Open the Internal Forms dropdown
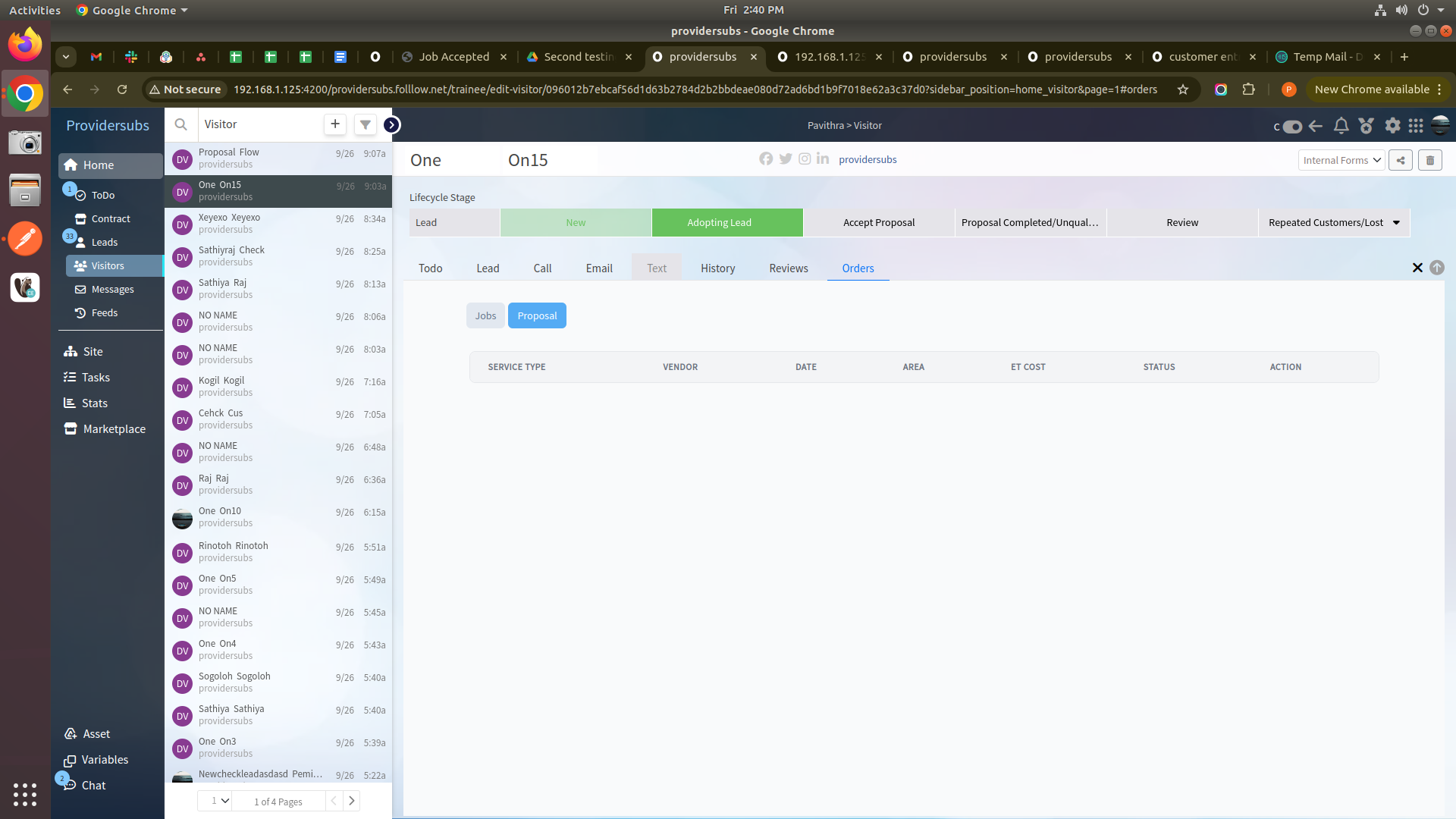This screenshot has width=1456, height=819. pos(1341,160)
